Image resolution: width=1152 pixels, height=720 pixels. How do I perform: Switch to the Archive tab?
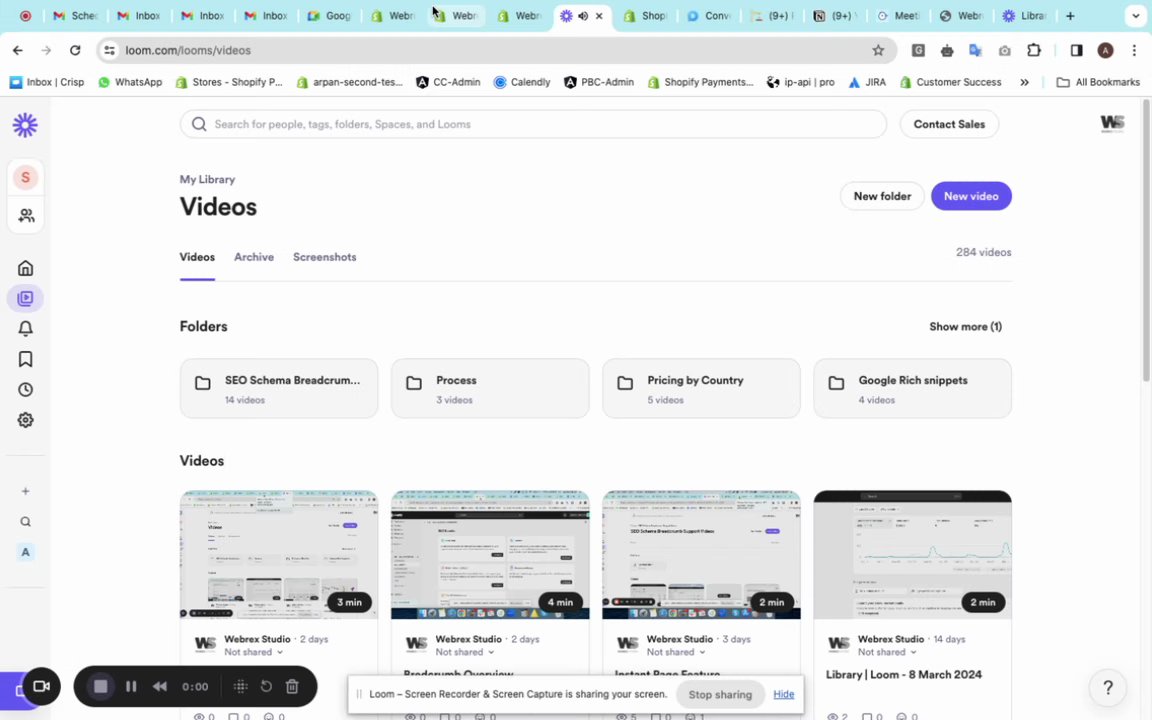pos(253,257)
